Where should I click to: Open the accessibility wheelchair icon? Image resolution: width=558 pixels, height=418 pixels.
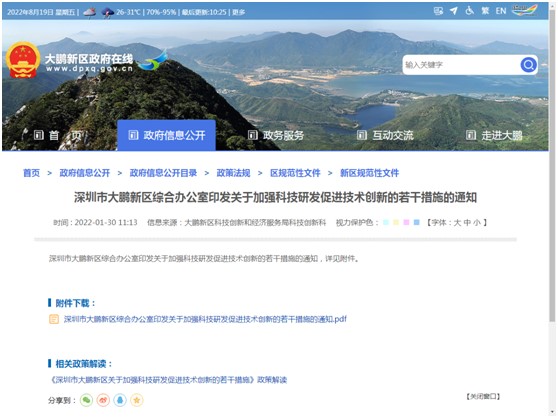[470, 11]
